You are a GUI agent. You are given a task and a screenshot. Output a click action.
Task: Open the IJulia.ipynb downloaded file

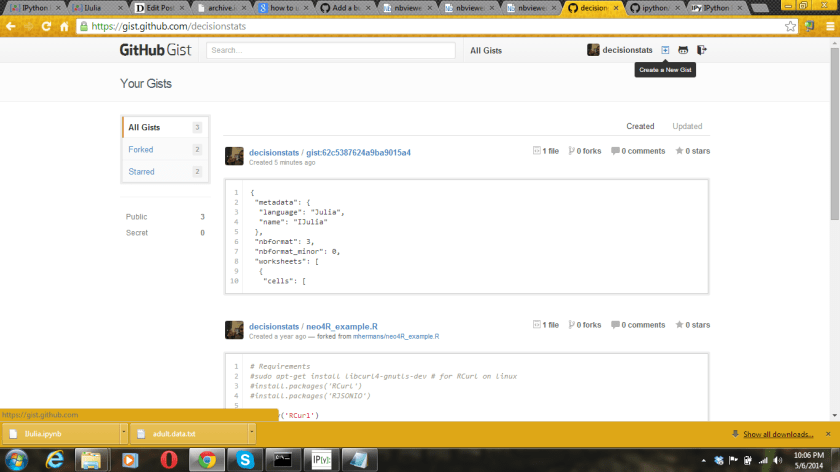[61, 433]
